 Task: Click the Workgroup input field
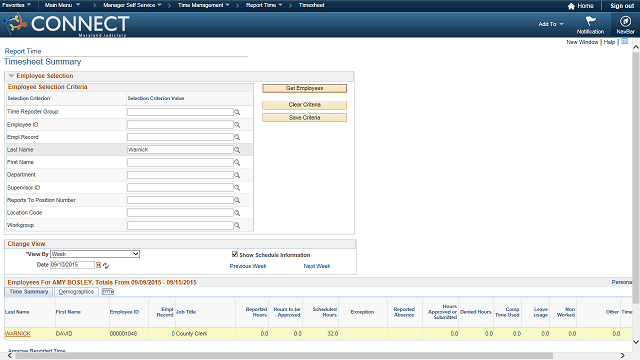[x=180, y=225]
